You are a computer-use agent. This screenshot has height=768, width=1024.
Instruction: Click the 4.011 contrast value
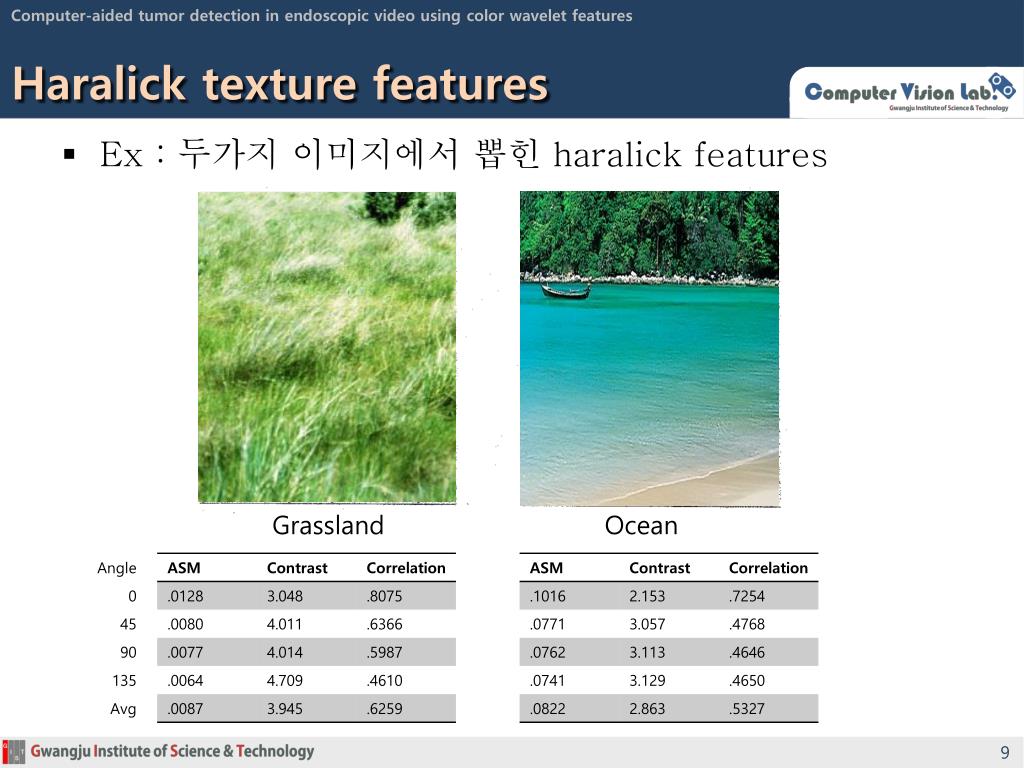click(284, 624)
